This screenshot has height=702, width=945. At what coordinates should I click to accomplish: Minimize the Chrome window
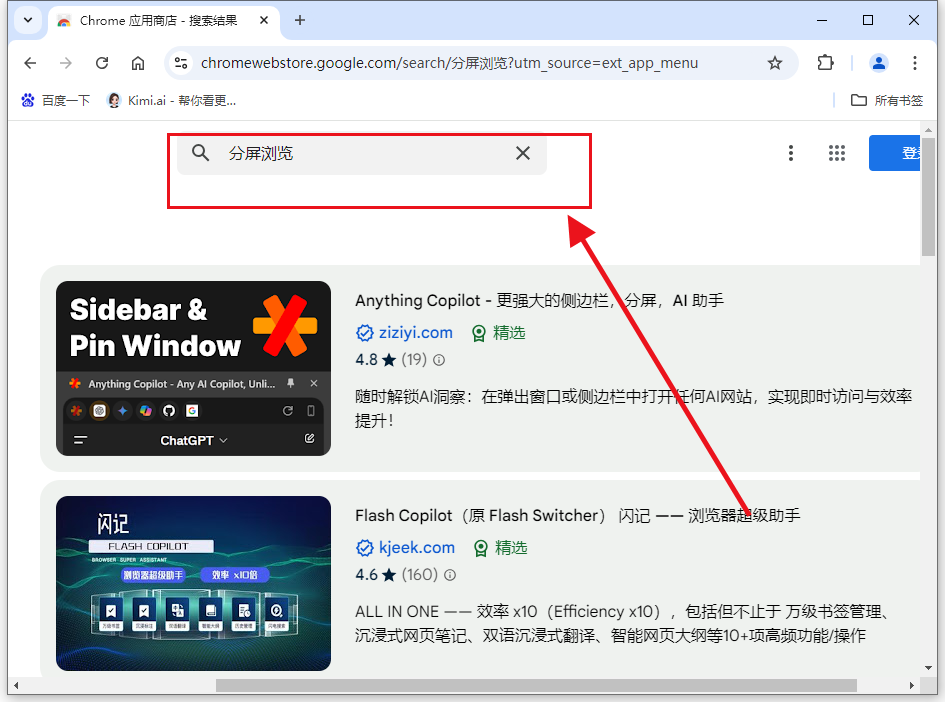(x=822, y=20)
